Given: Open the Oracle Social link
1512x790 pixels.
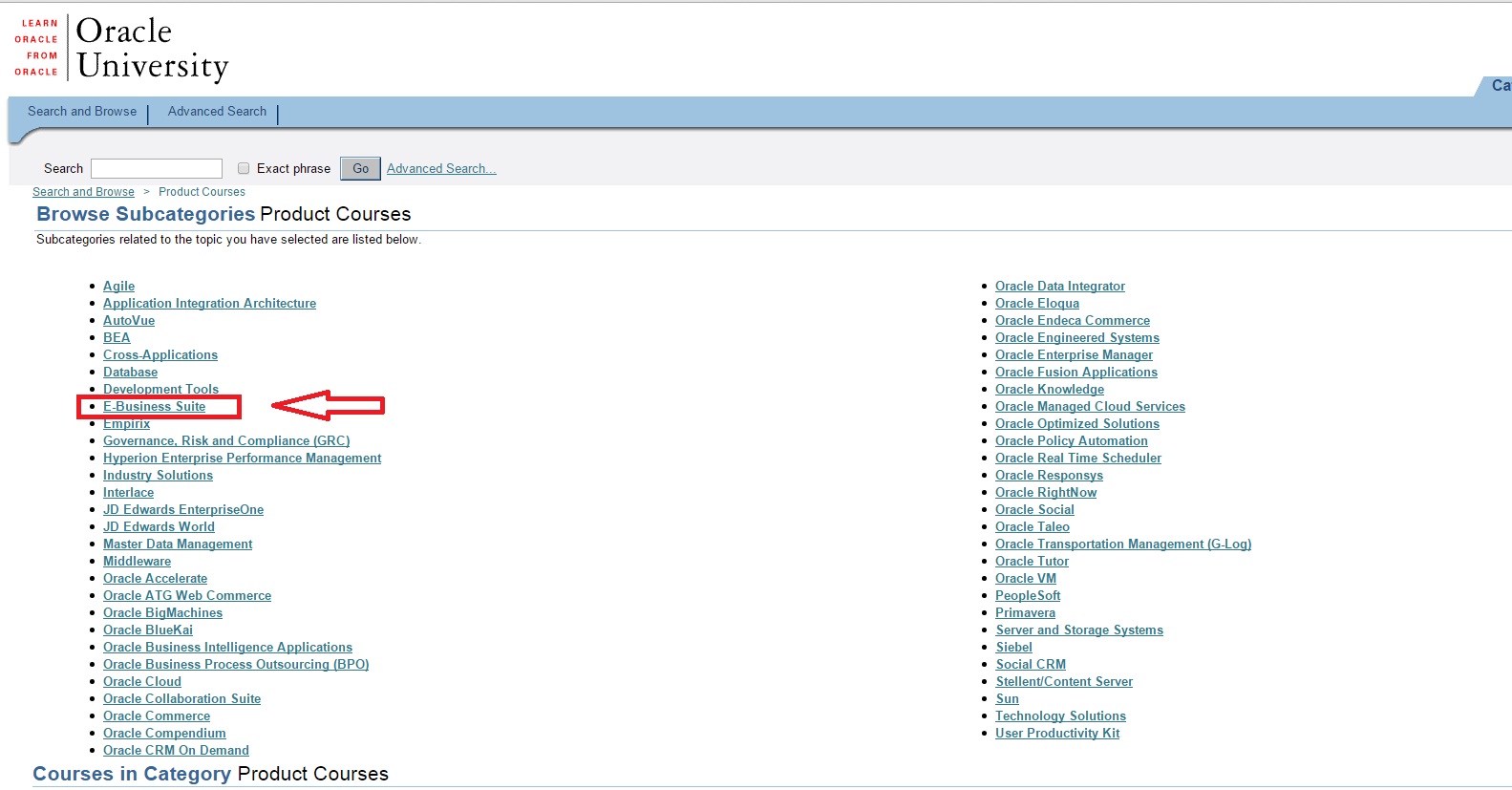Looking at the screenshot, I should click(x=1034, y=510).
